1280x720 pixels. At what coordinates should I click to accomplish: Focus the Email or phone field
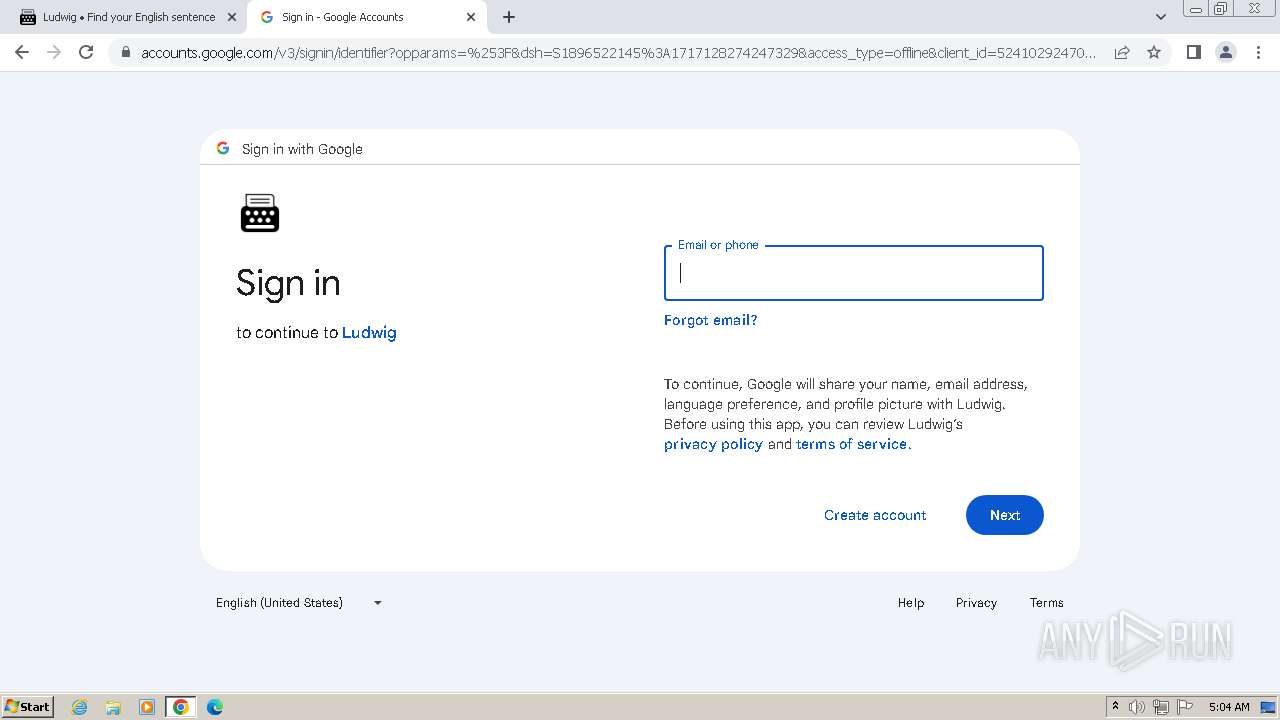(x=853, y=273)
